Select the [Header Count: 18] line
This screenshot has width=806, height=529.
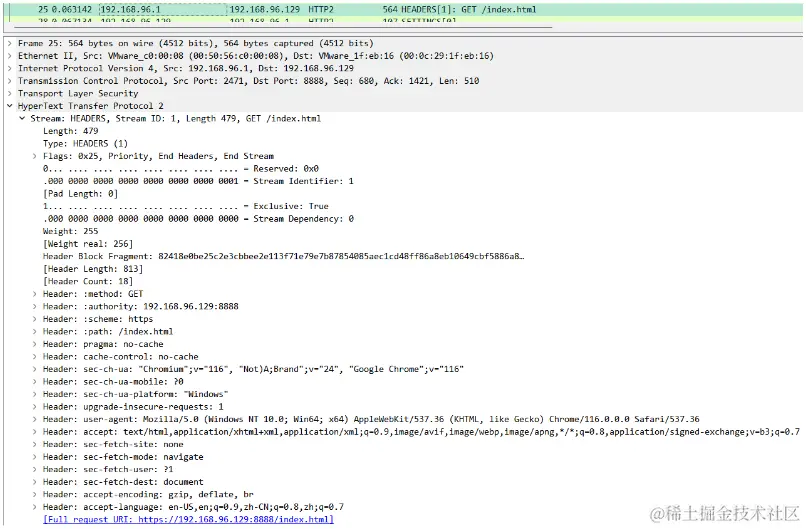[88, 281]
